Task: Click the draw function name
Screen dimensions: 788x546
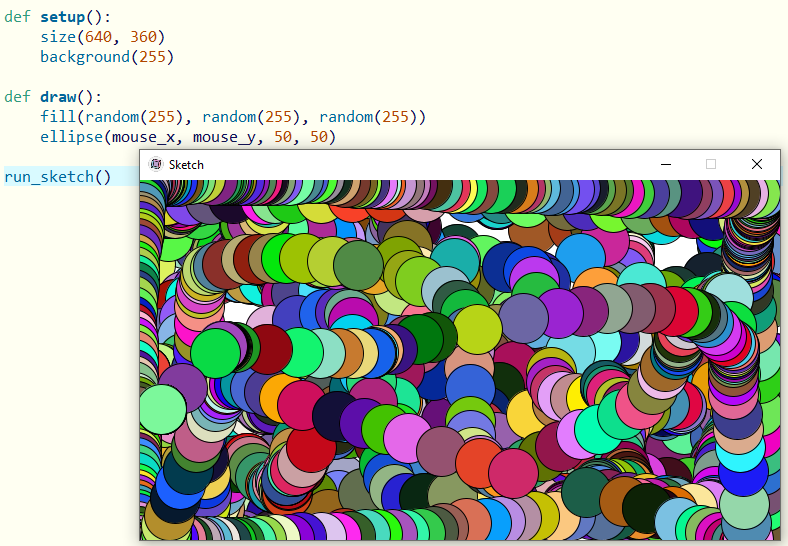Action: pos(58,97)
